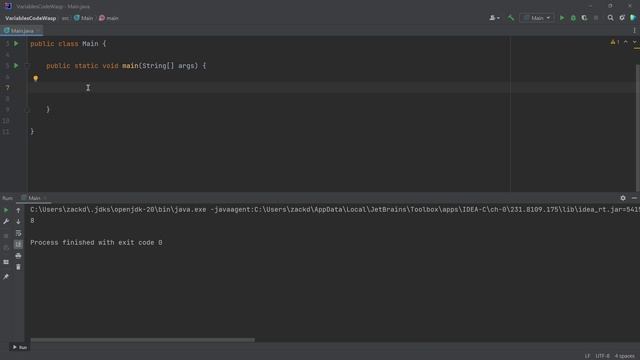
Task: Rerun Main from Run panel green arrow
Action: click(x=6, y=210)
